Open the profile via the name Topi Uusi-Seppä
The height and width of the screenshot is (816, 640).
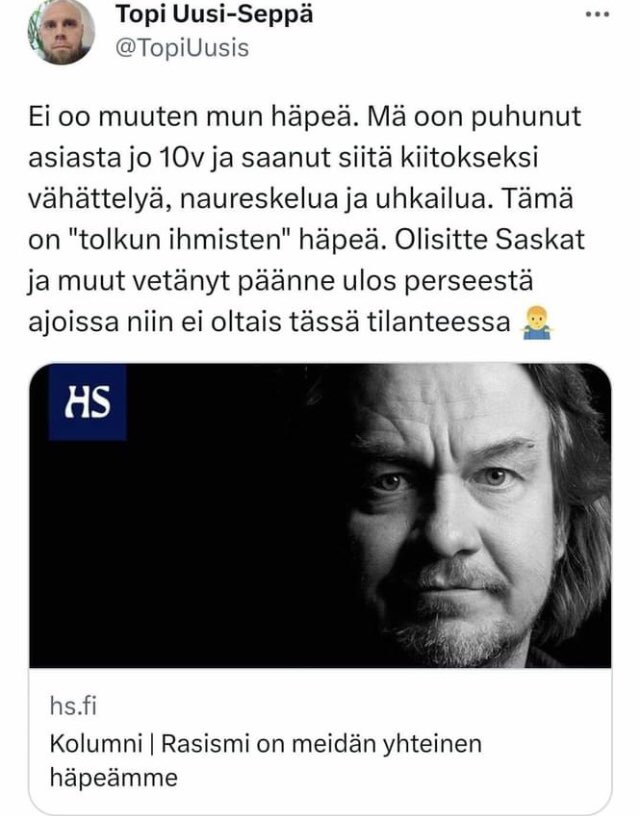click(x=214, y=14)
